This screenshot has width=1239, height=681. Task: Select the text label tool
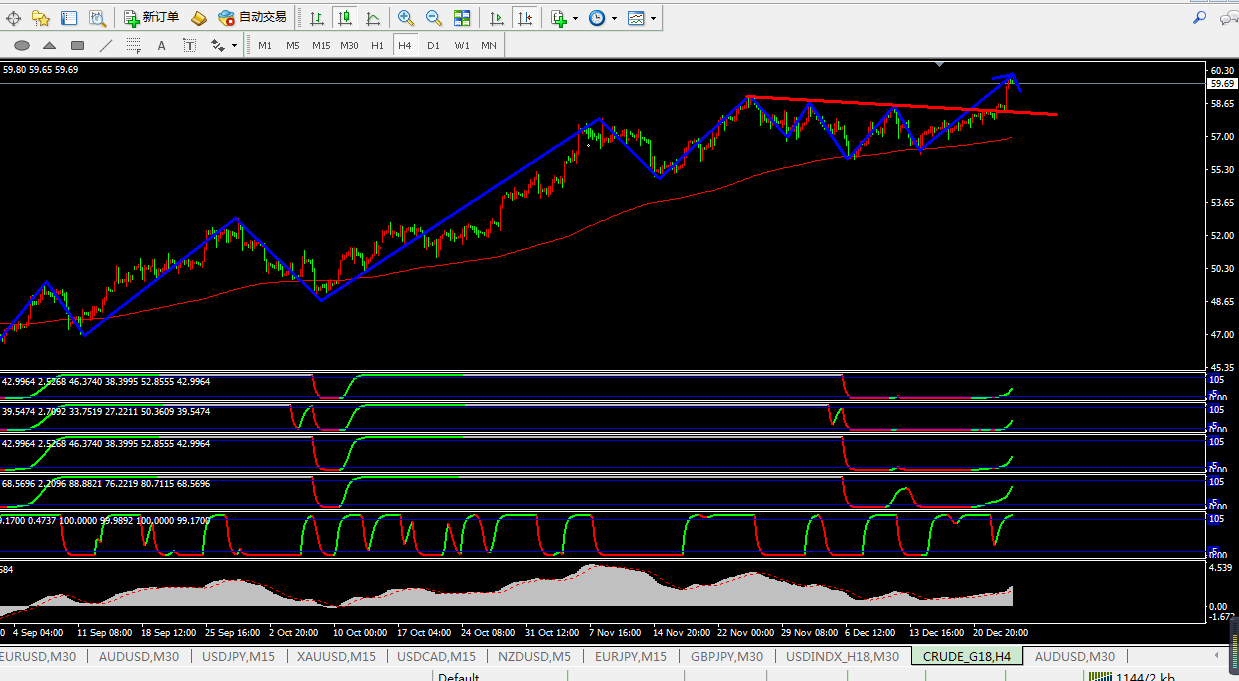point(161,45)
